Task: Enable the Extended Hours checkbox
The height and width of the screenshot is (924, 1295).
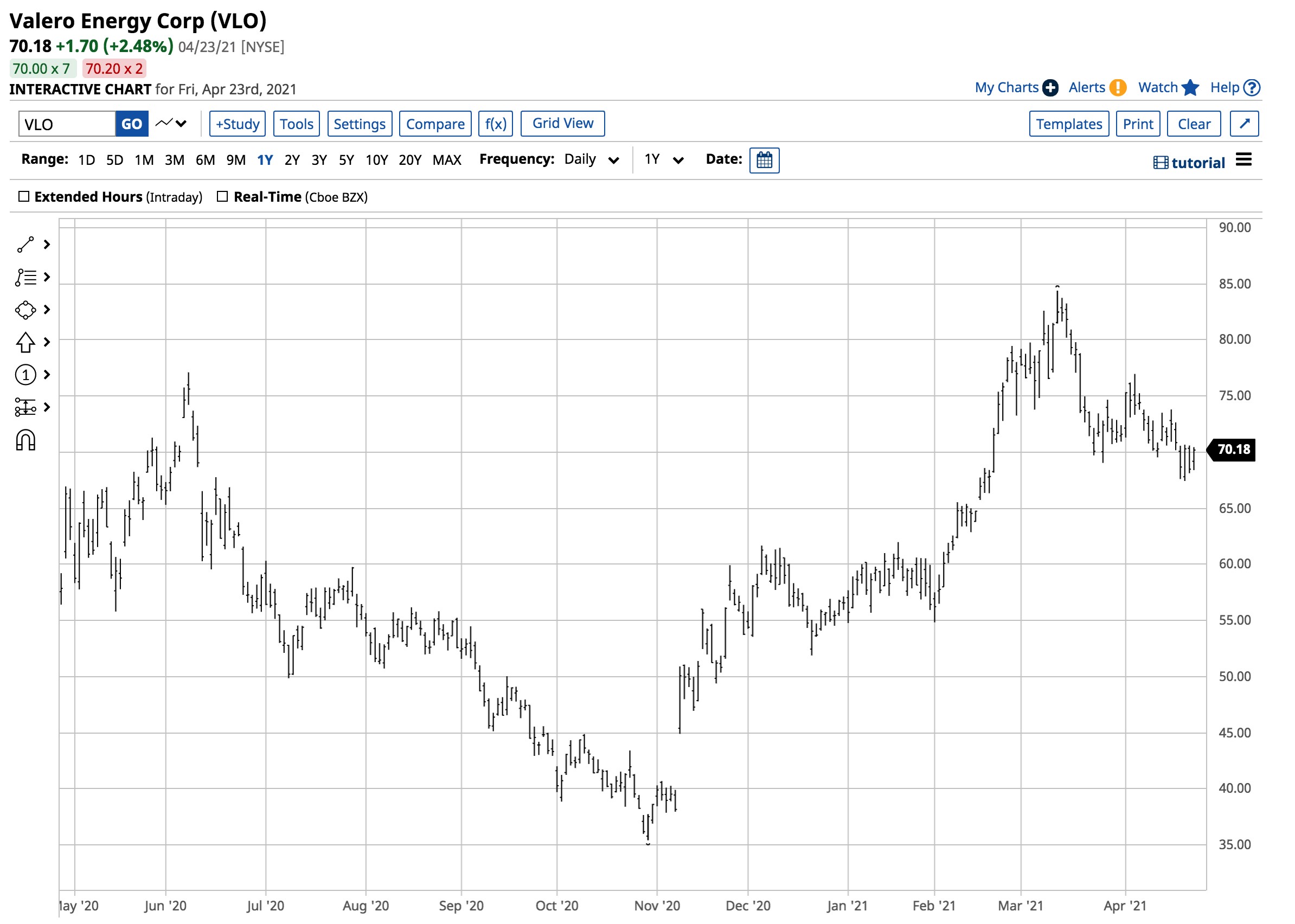Action: [x=24, y=197]
